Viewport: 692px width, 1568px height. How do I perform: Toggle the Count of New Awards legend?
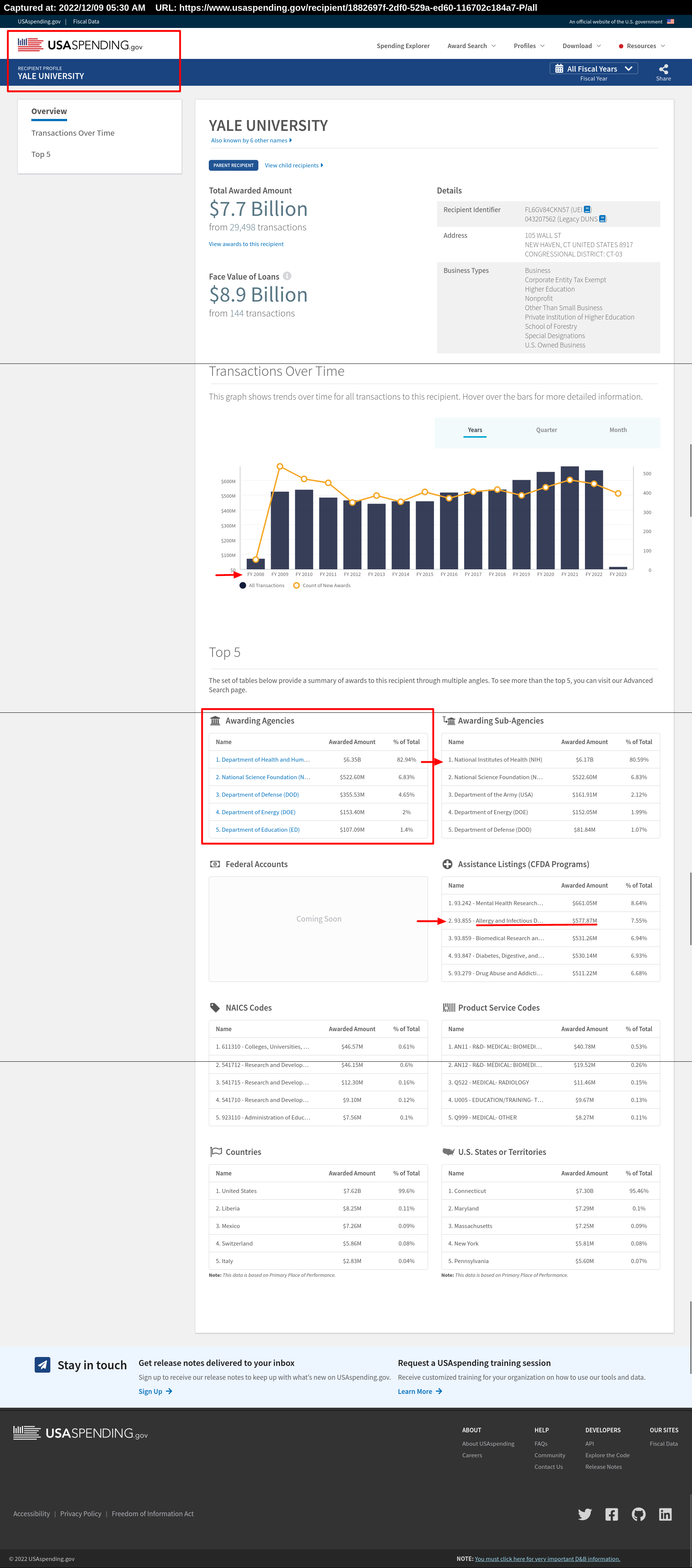322,586
